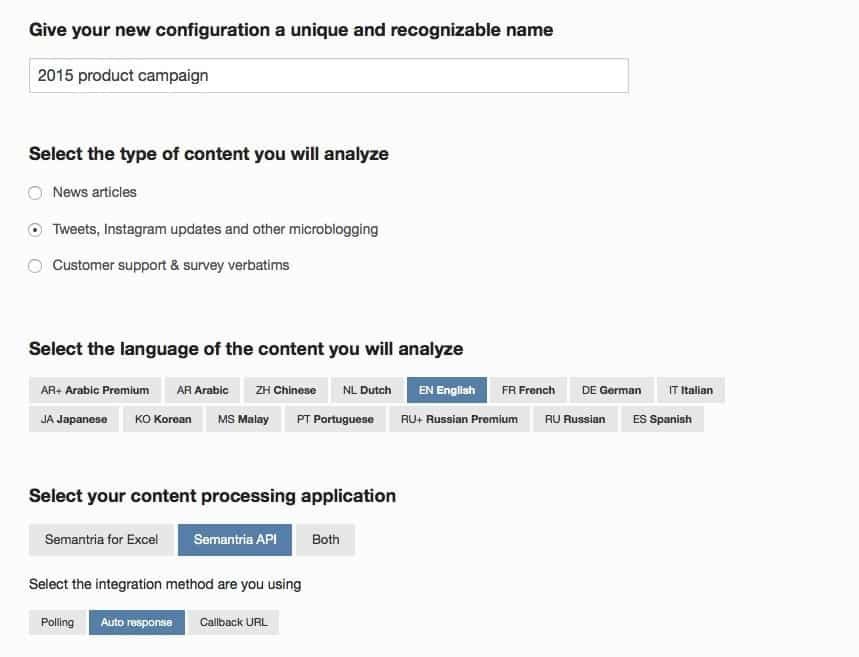
Task: Toggle the EN English language button
Action: (x=447, y=390)
